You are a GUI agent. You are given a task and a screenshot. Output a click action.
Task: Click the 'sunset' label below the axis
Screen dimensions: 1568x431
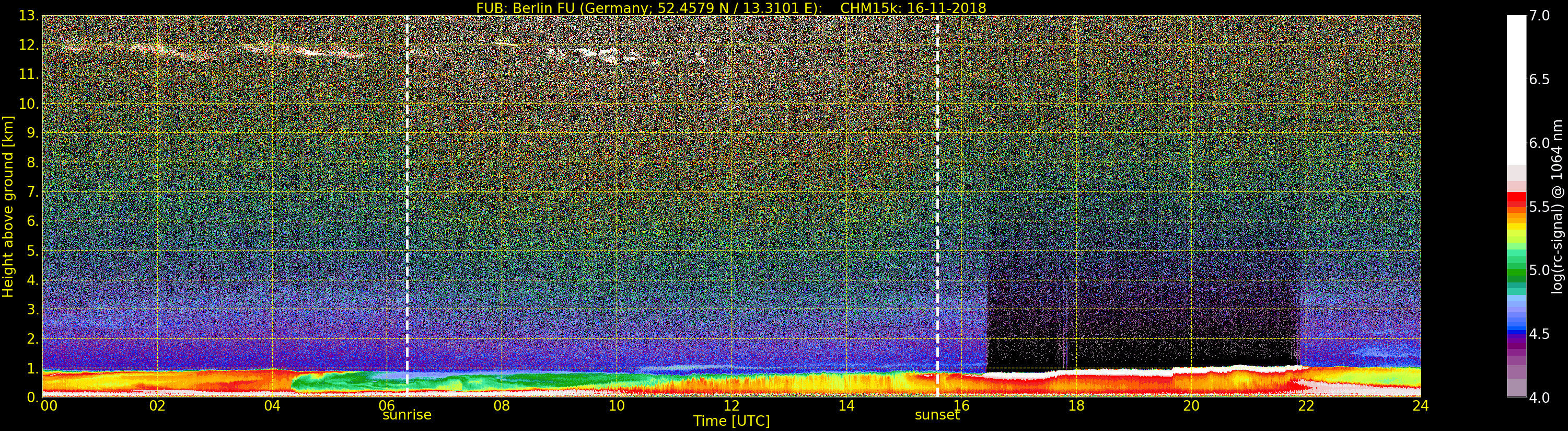pyautogui.click(x=937, y=415)
